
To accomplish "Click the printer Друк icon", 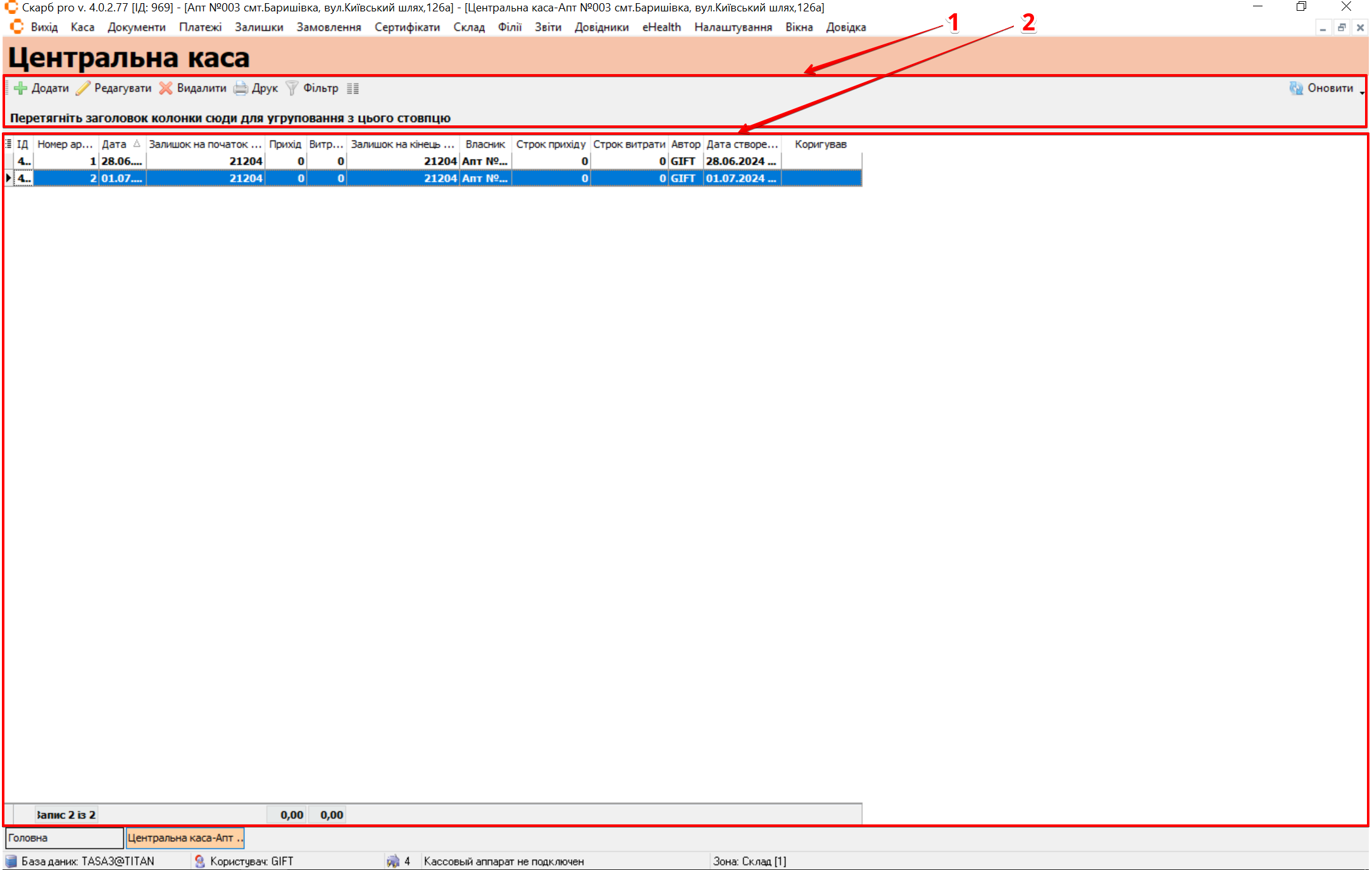I will [240, 88].
